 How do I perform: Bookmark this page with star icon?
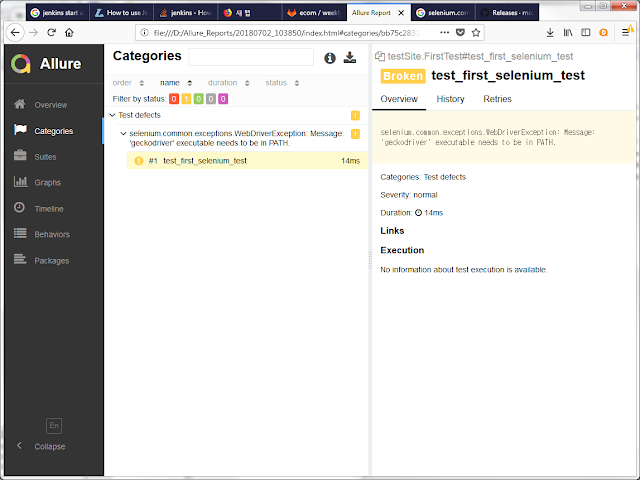pyautogui.click(x=476, y=32)
